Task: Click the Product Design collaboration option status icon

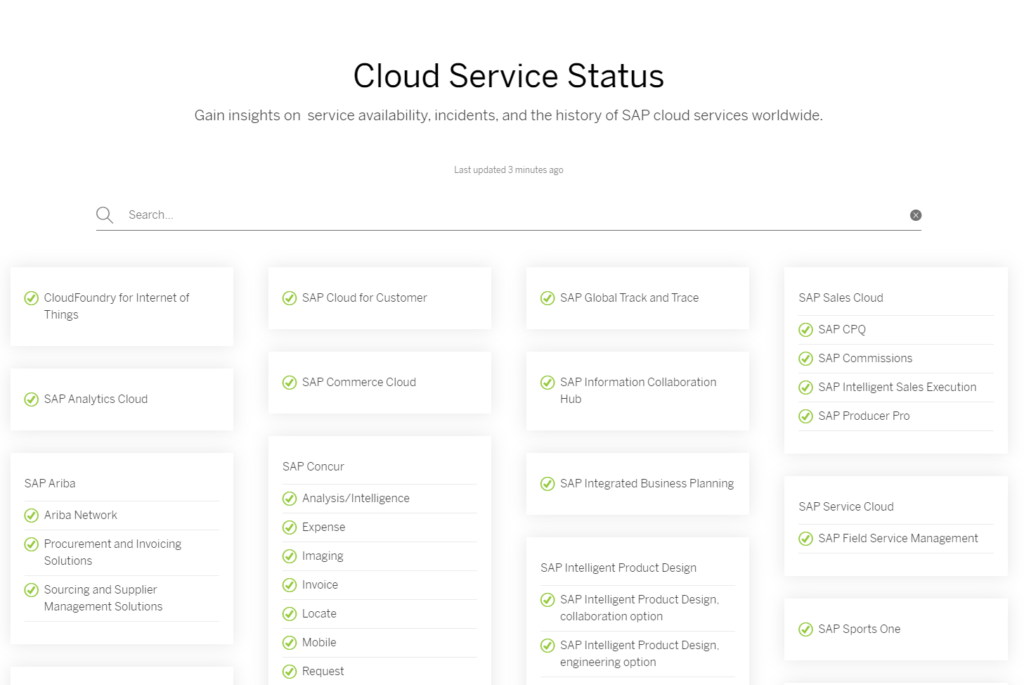Action: click(x=547, y=600)
